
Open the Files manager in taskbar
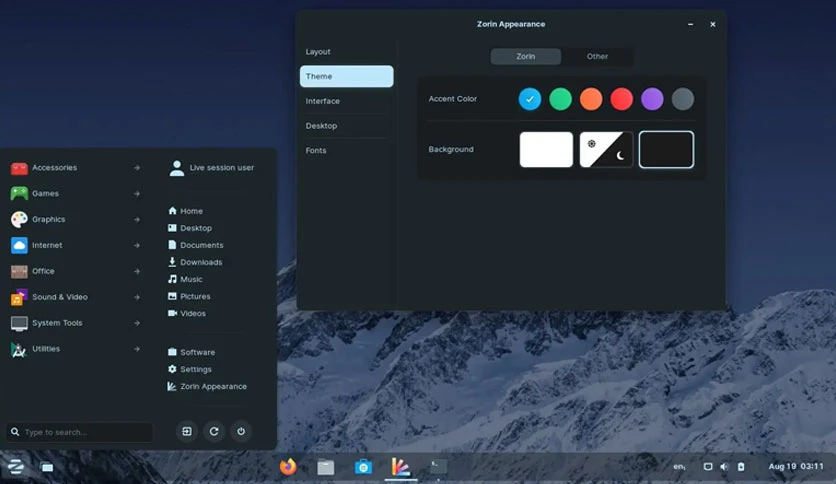pos(326,467)
